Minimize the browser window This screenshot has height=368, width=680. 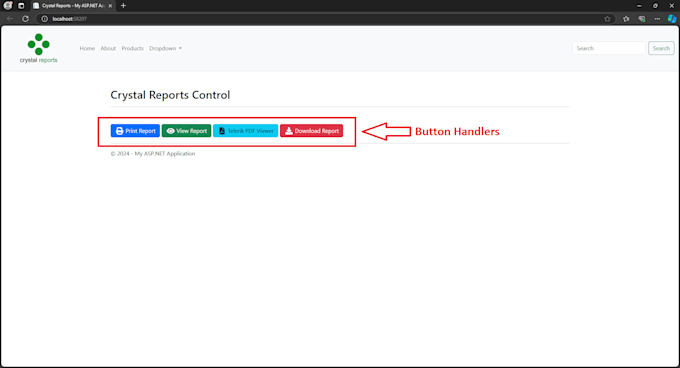coord(639,6)
